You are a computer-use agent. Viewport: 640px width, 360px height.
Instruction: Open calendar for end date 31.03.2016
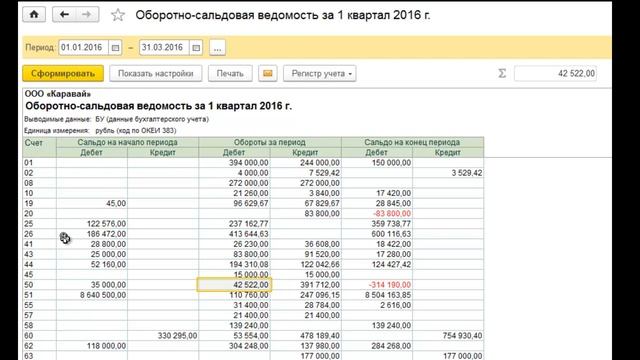point(196,48)
